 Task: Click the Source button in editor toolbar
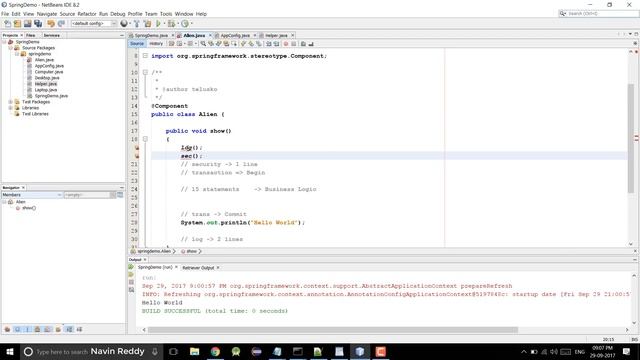point(137,44)
